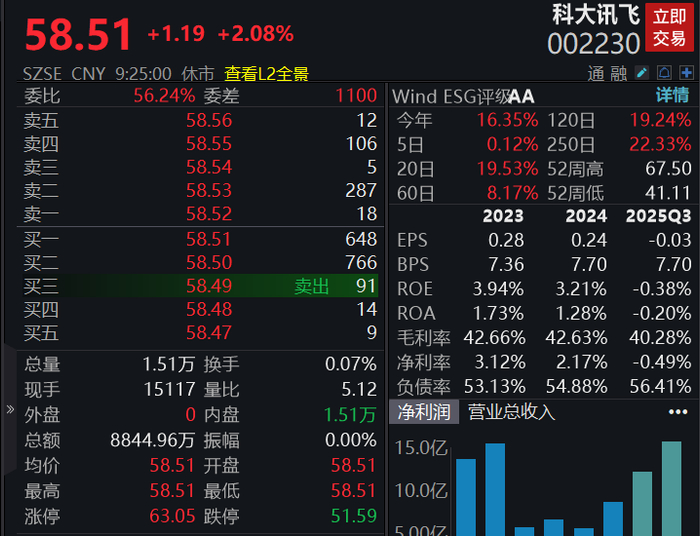The height and width of the screenshot is (536, 700).
Task: Click the 融 margin label
Action: point(618,74)
